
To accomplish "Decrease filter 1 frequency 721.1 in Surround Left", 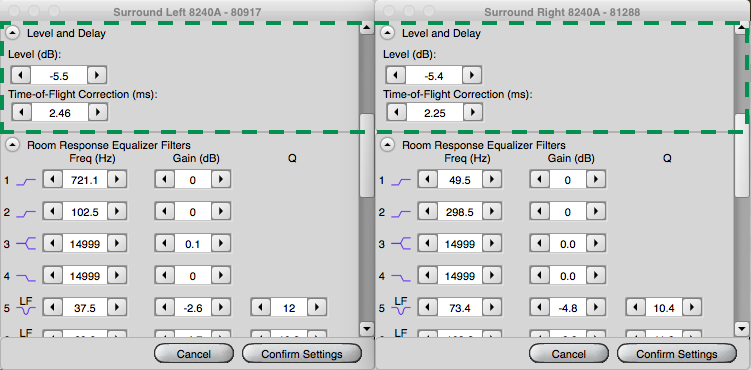I will coord(53,180).
